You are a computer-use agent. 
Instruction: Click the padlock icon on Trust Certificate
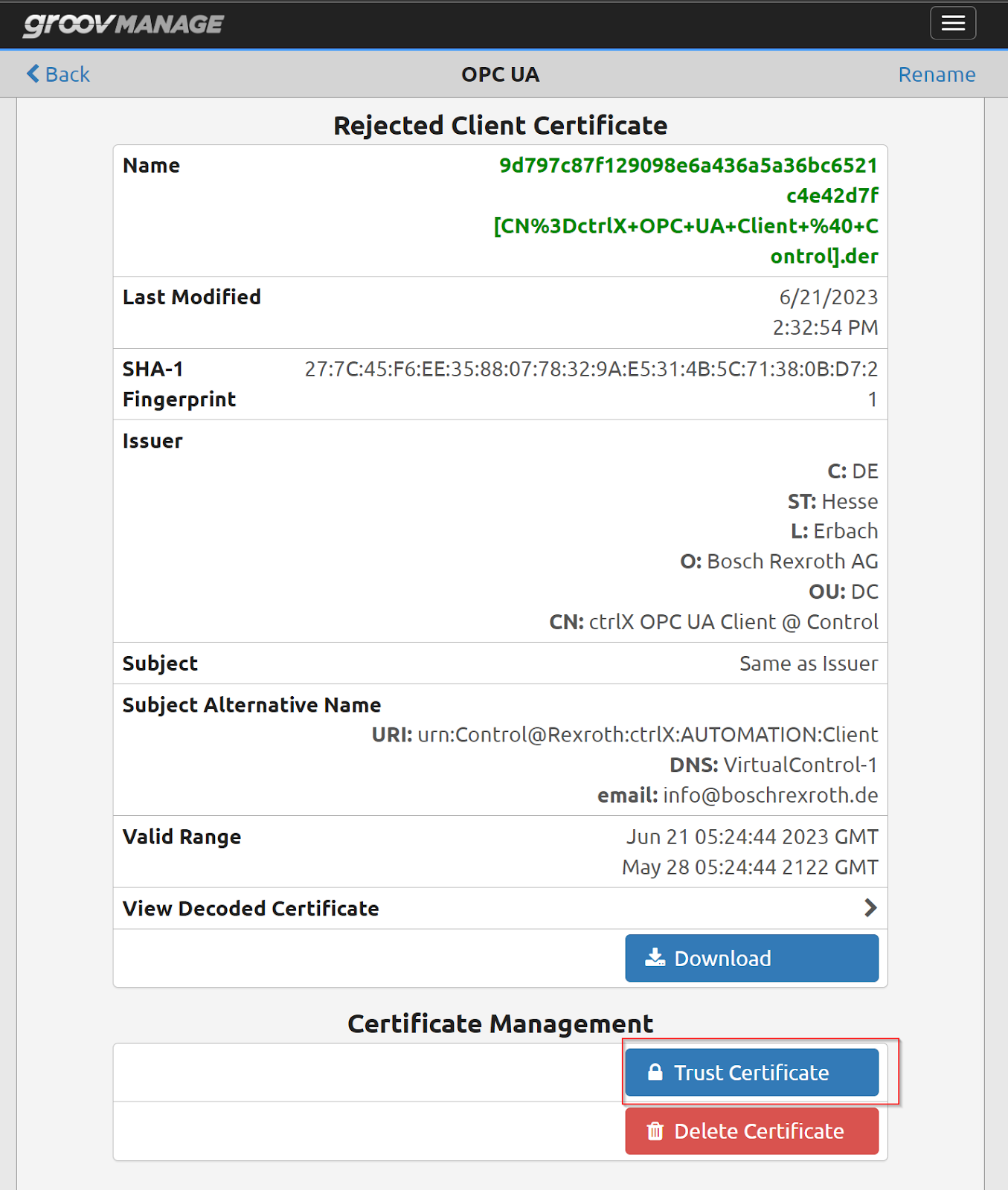point(655,1072)
